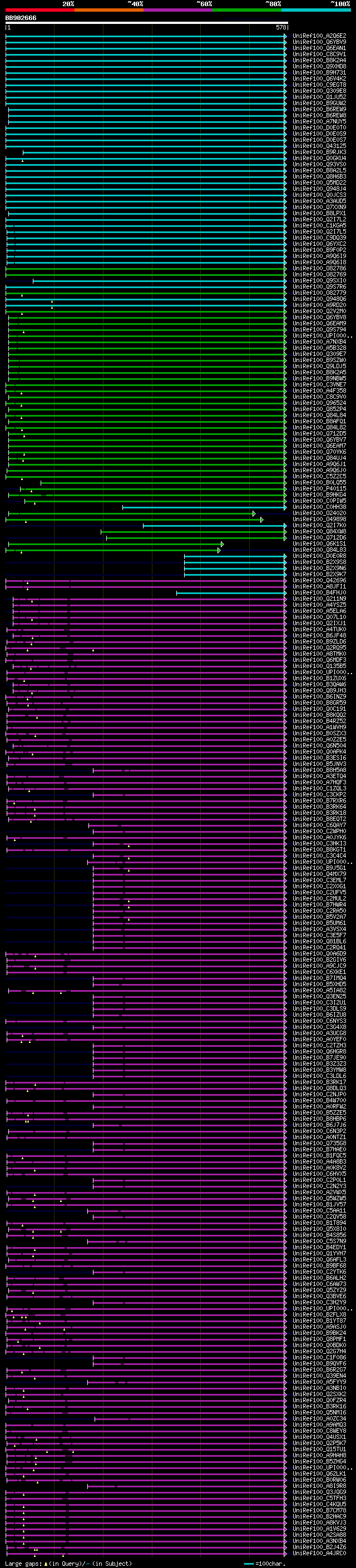Select UniRef100_C5AA11 label

tap(319, 1211)
